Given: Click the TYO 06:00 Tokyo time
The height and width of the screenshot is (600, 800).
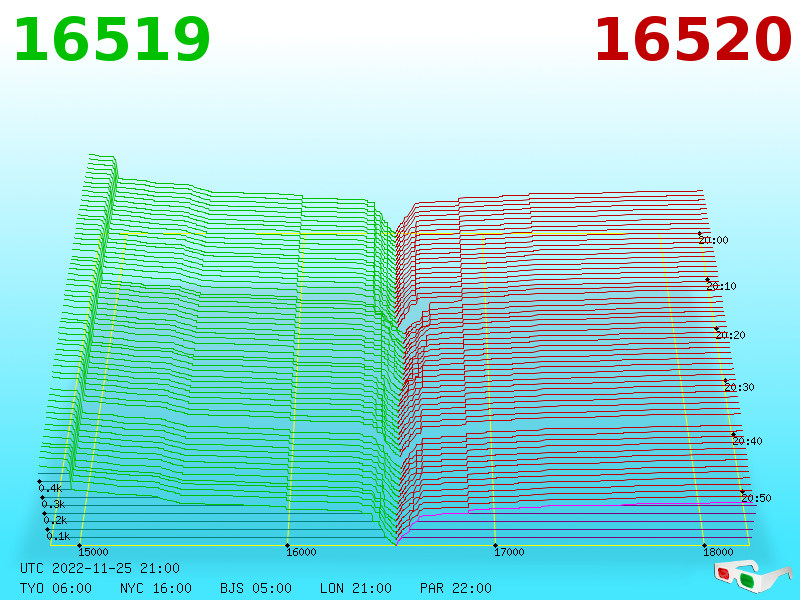Looking at the screenshot, I should (56, 588).
